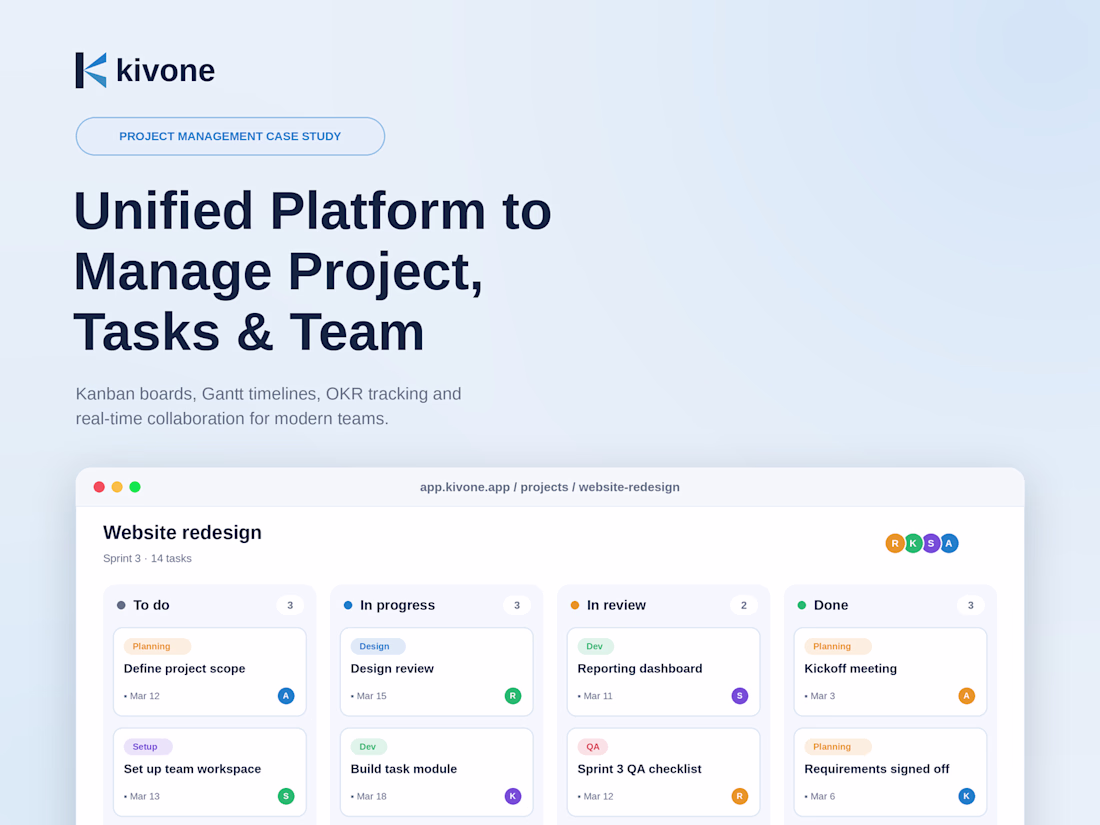Open the Design review task
The image size is (1100, 825).
click(436, 671)
